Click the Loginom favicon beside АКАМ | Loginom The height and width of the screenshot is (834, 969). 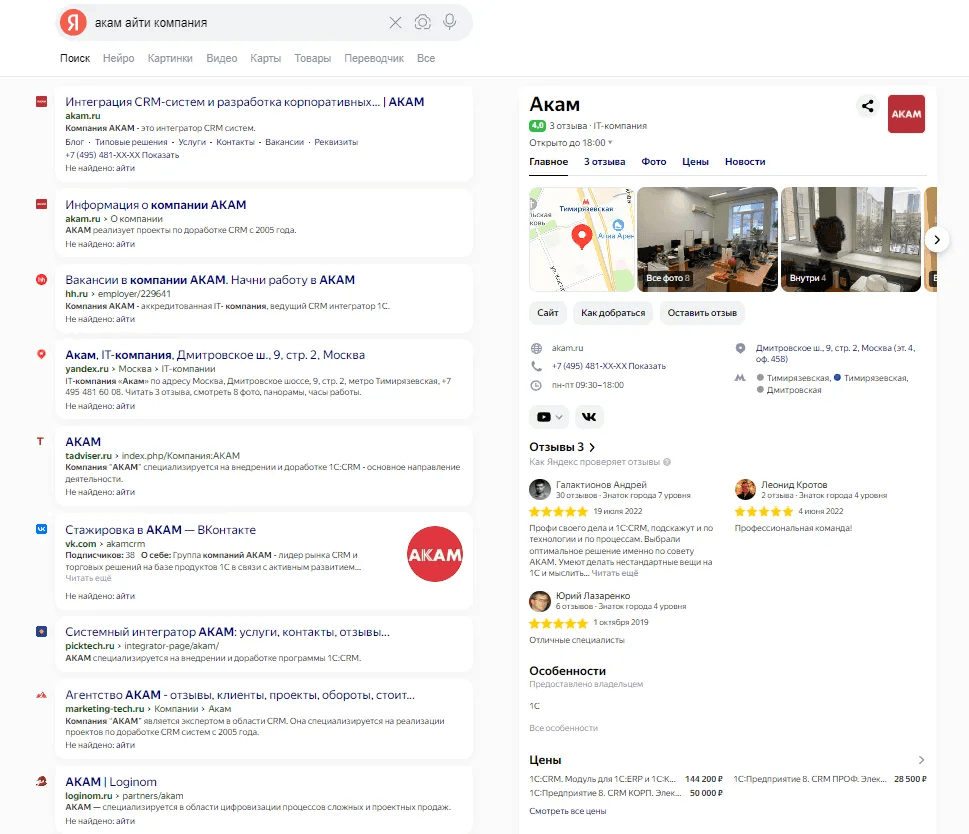coord(41,781)
